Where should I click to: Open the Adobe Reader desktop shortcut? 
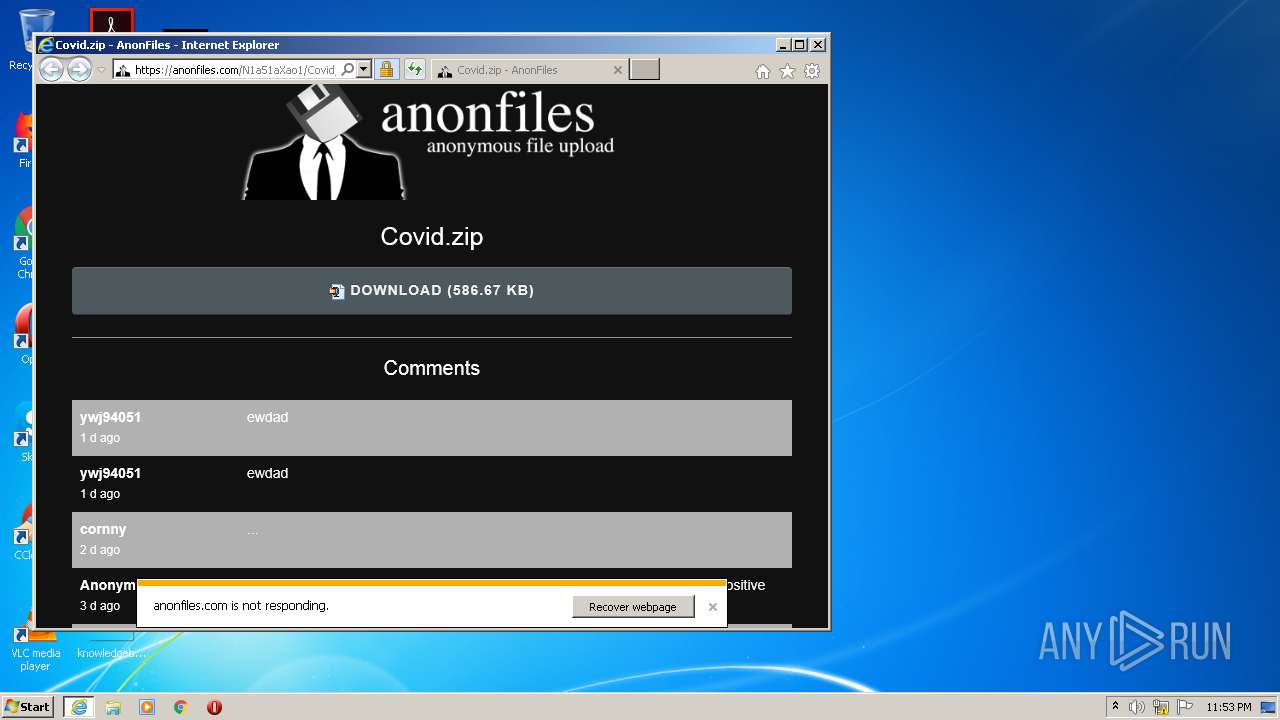(x=112, y=20)
